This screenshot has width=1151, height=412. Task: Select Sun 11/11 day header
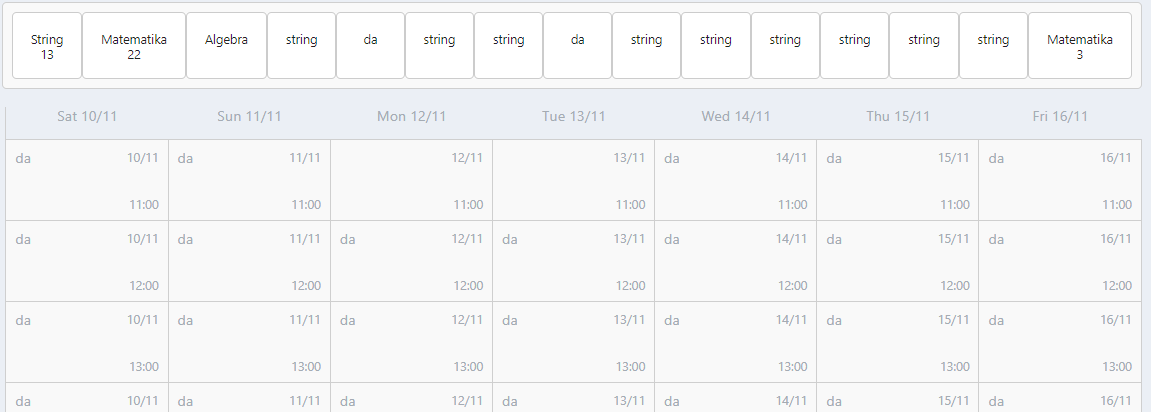(x=249, y=116)
